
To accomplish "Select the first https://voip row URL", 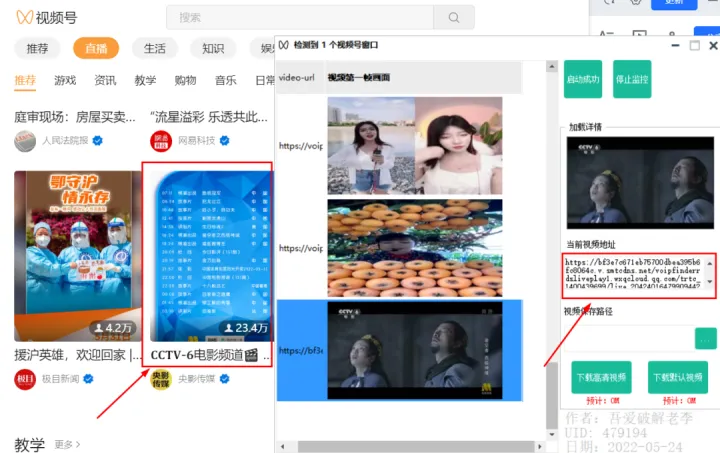I will 301,146.
